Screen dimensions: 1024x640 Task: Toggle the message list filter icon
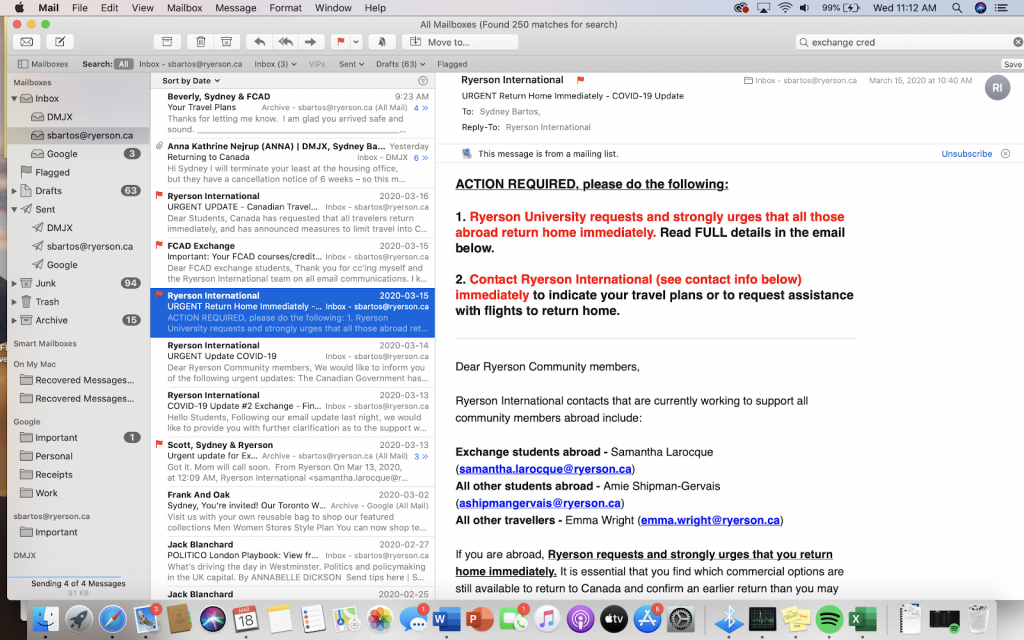tap(423, 80)
